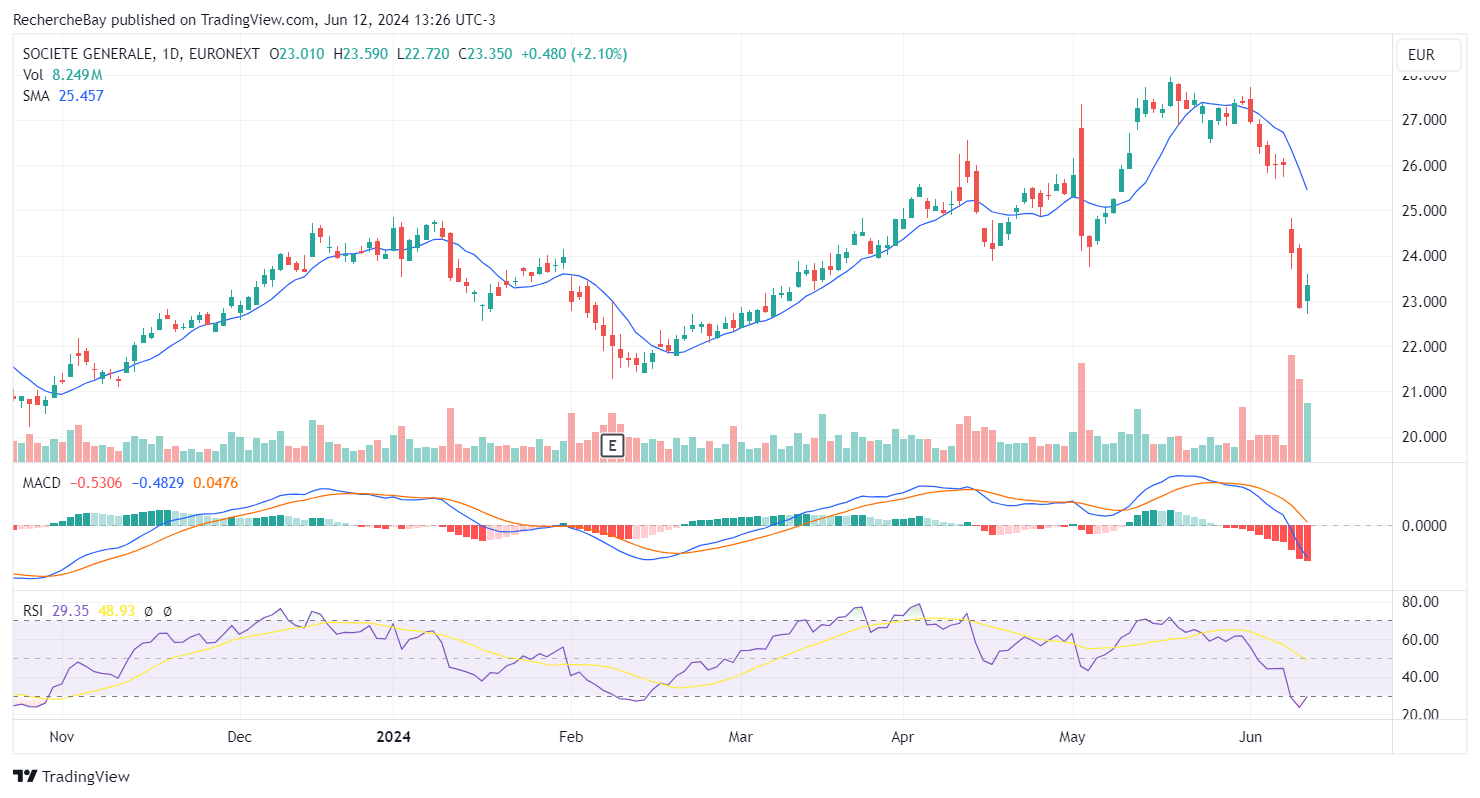1480x798 pixels.
Task: Click the Jun label on the time axis
Action: tap(1250, 737)
